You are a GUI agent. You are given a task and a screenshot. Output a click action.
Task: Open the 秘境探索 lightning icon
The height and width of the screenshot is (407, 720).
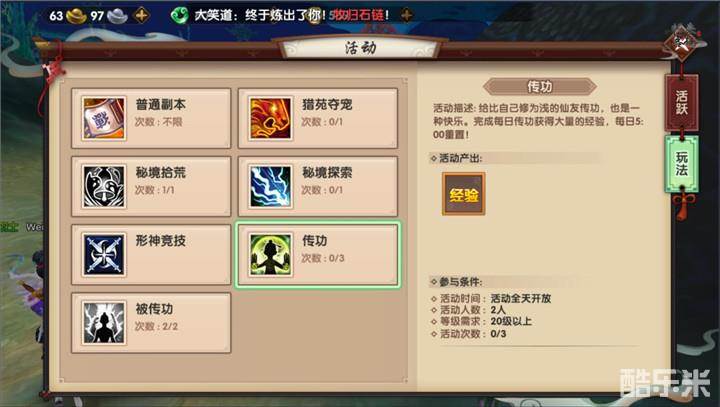tap(270, 187)
